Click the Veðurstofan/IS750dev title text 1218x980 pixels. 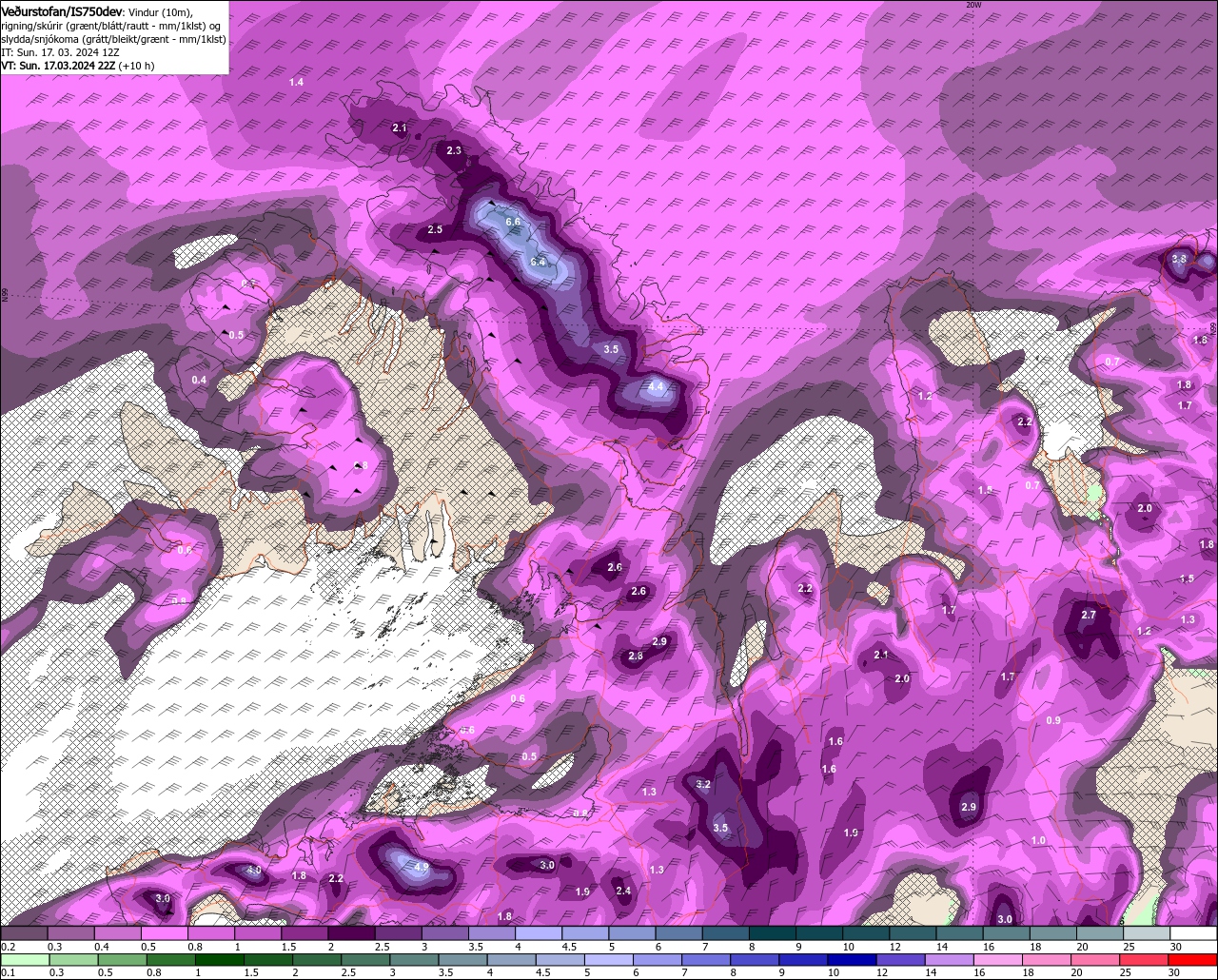(x=62, y=10)
